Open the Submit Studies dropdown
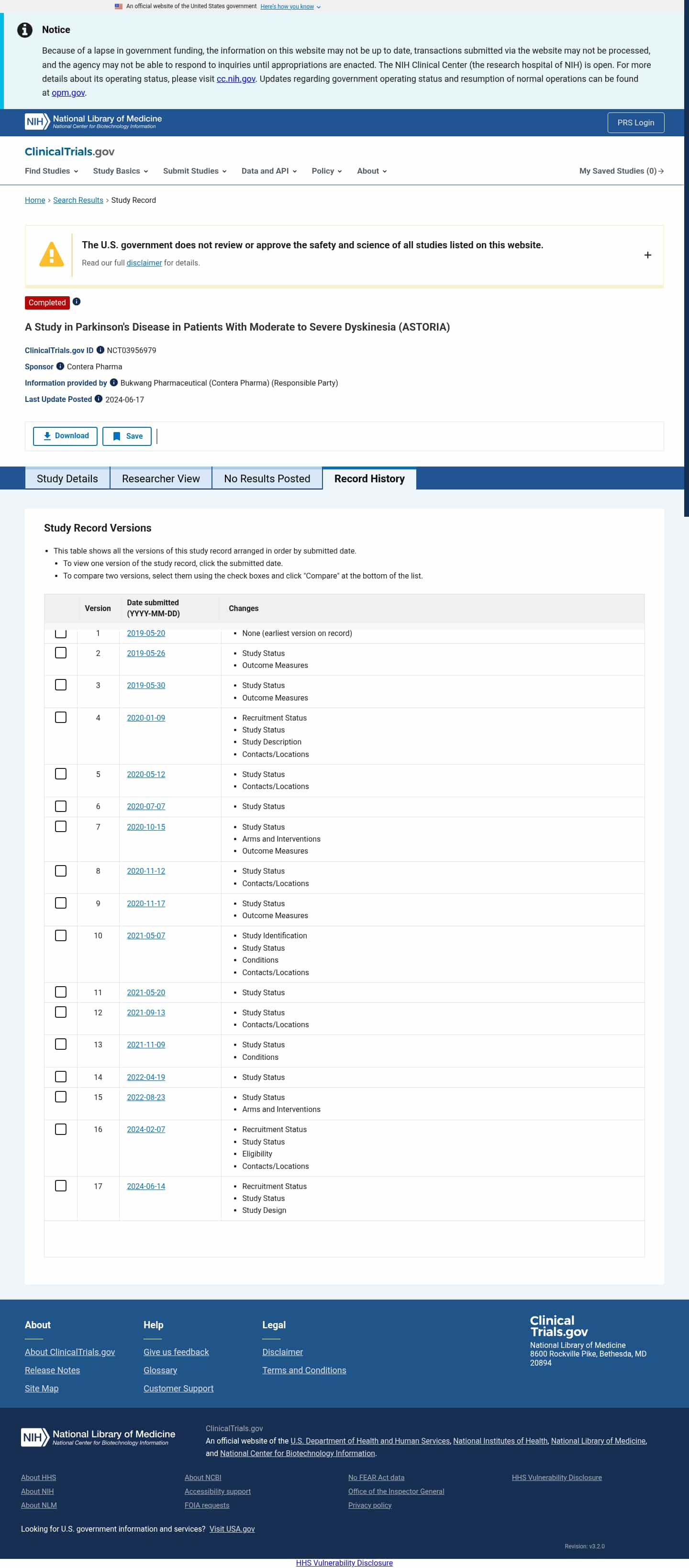689x1568 pixels. pyautogui.click(x=195, y=171)
